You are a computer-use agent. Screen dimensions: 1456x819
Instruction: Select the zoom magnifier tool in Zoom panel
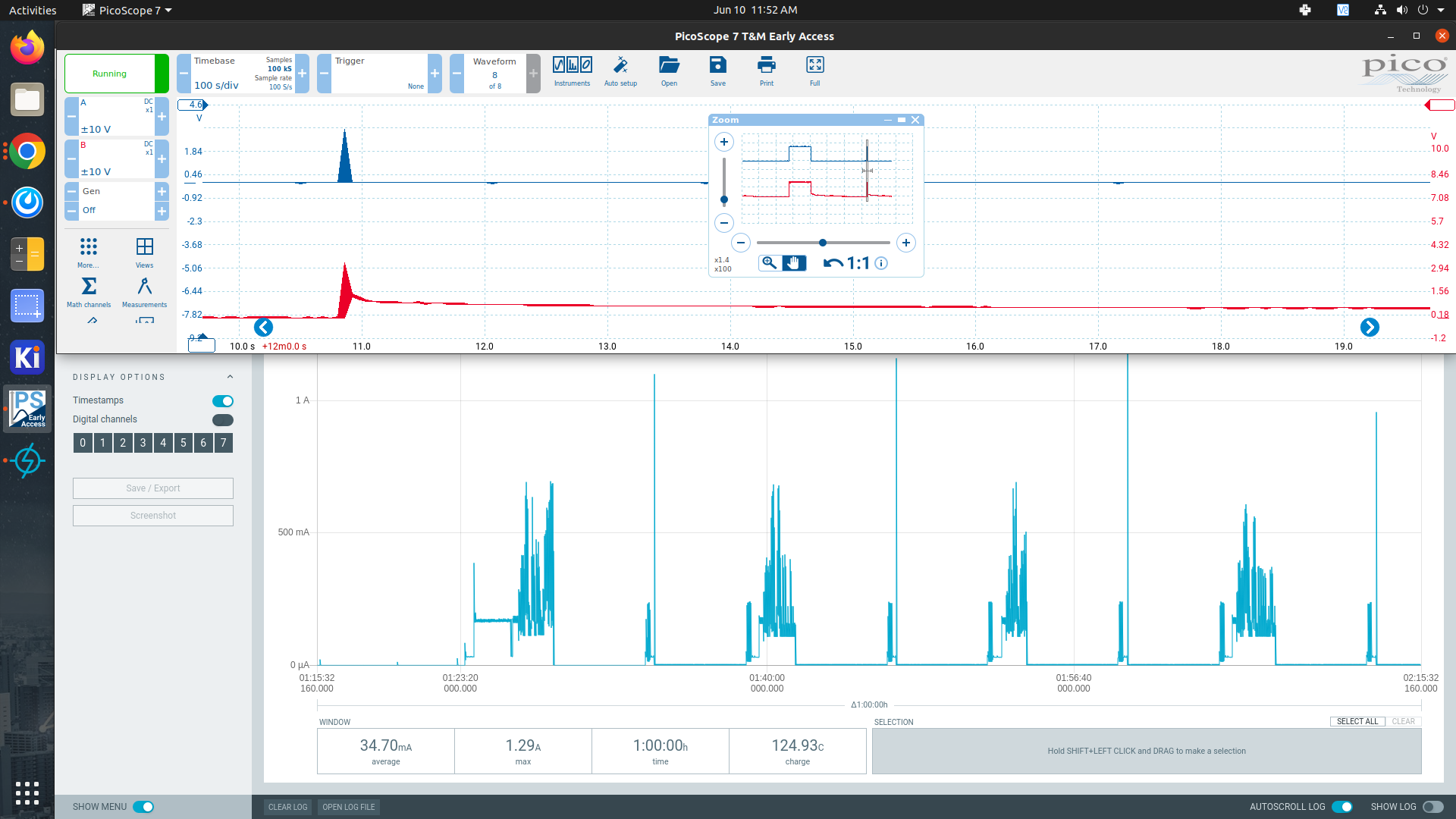[x=770, y=263]
